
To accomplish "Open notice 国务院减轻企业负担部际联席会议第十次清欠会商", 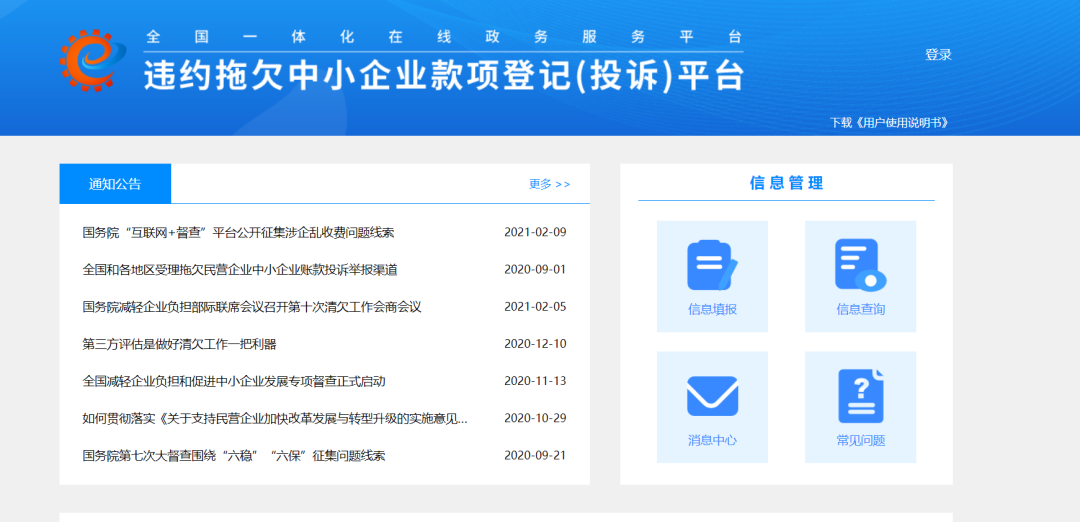I will 251,306.
